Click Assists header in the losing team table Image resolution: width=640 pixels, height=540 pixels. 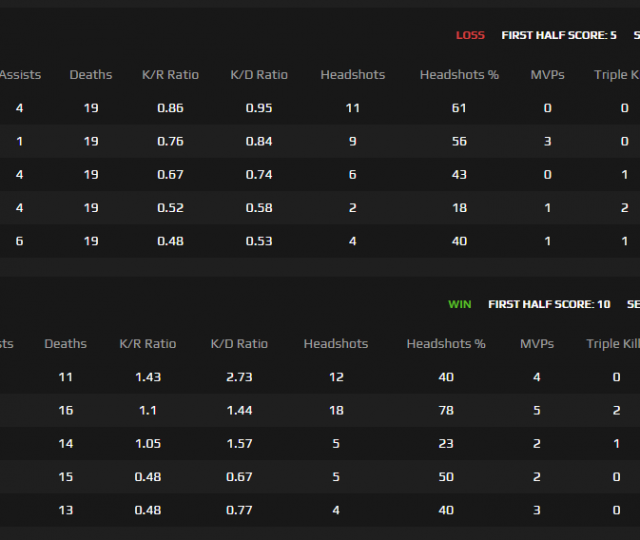point(20,75)
